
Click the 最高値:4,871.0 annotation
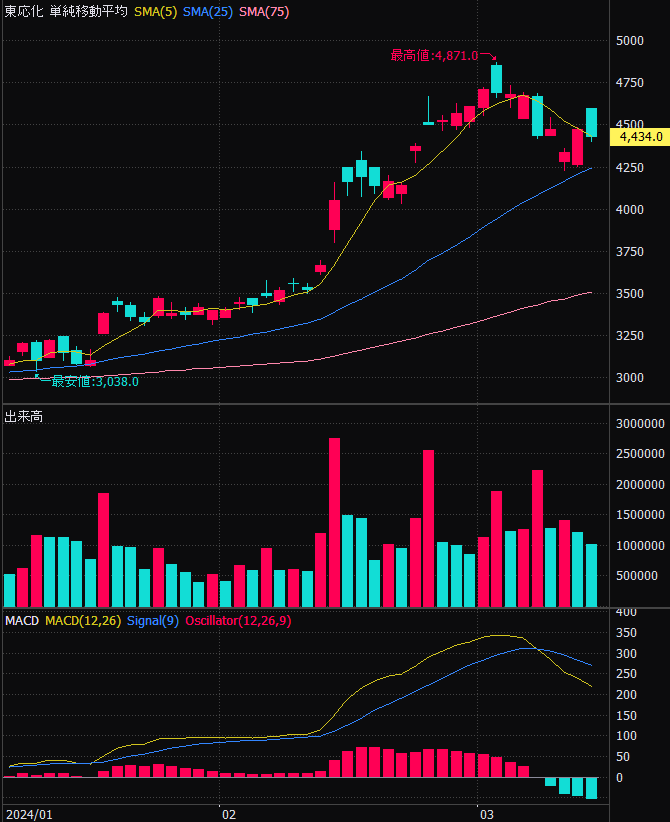point(434,55)
